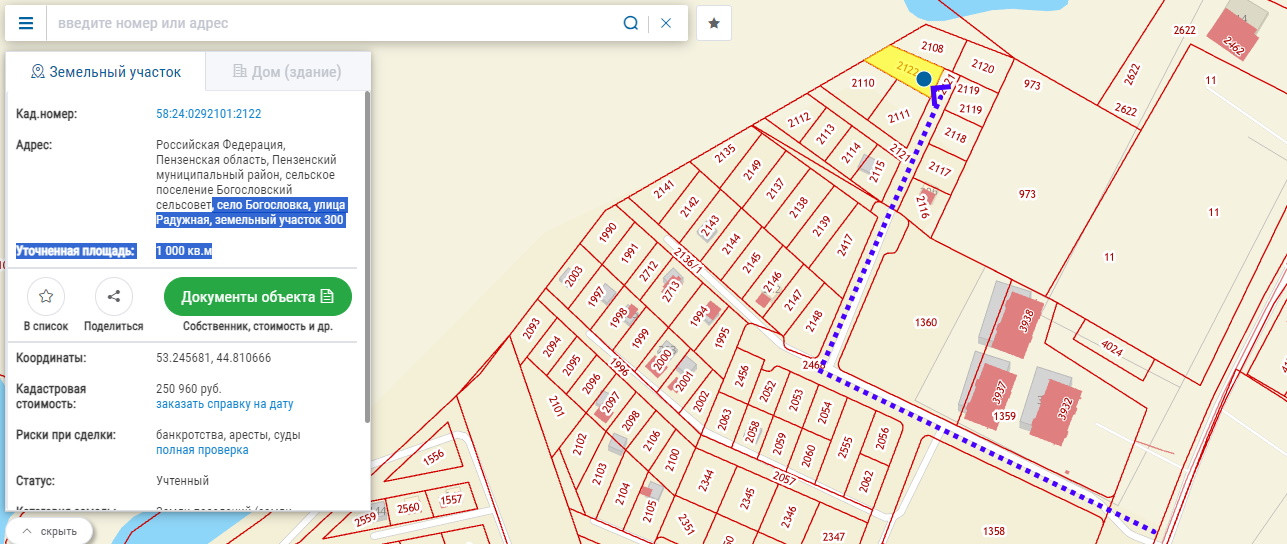The image size is (1287, 544).
Task: Click parcel 1990 on map
Action: click(x=609, y=234)
